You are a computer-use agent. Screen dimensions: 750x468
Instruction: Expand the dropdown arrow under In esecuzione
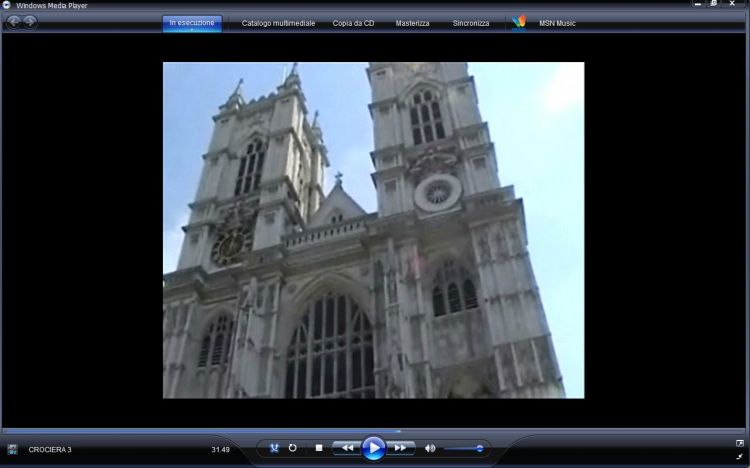click(x=192, y=30)
